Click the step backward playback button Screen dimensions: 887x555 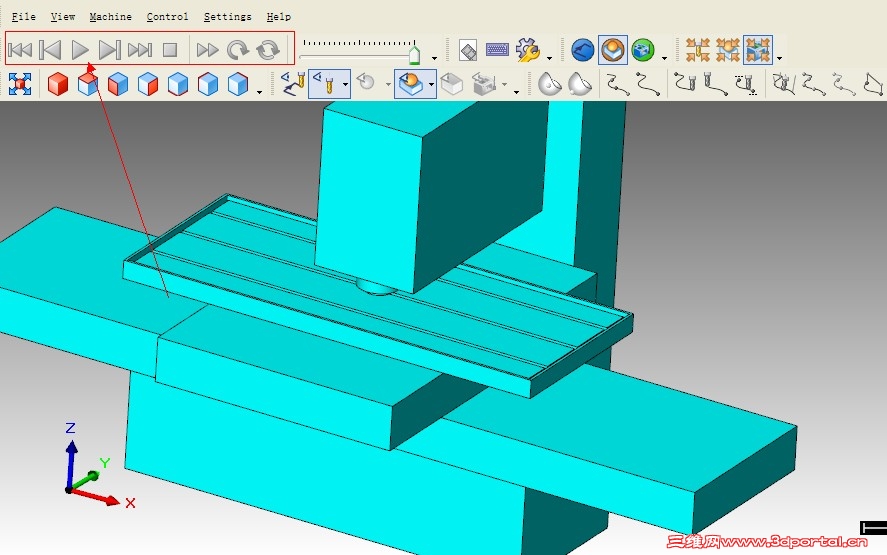(50, 50)
